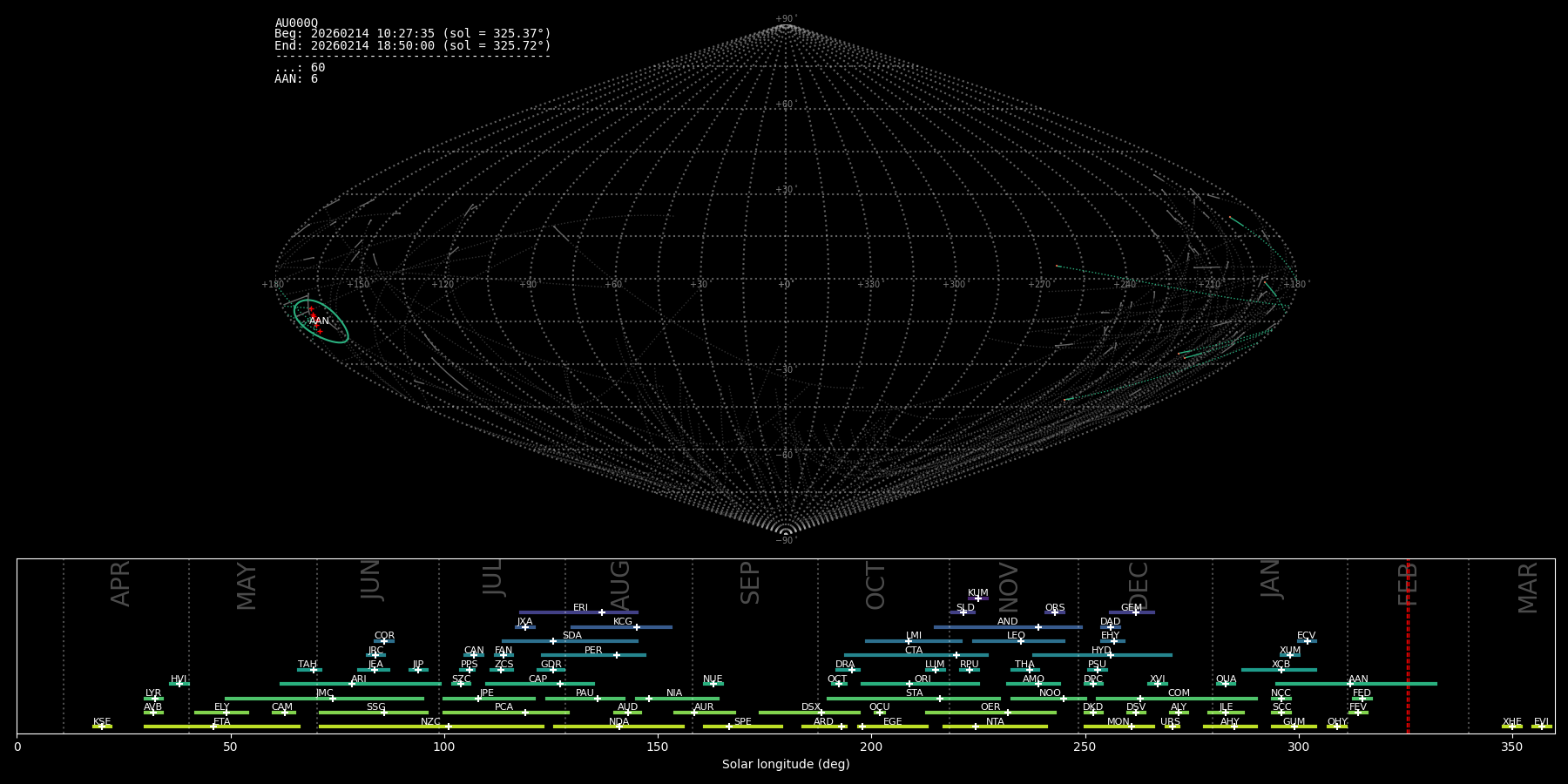The height and width of the screenshot is (784, 1568).
Task: Click the 350 tick on solar longitude axis
Action: pyautogui.click(x=1511, y=747)
